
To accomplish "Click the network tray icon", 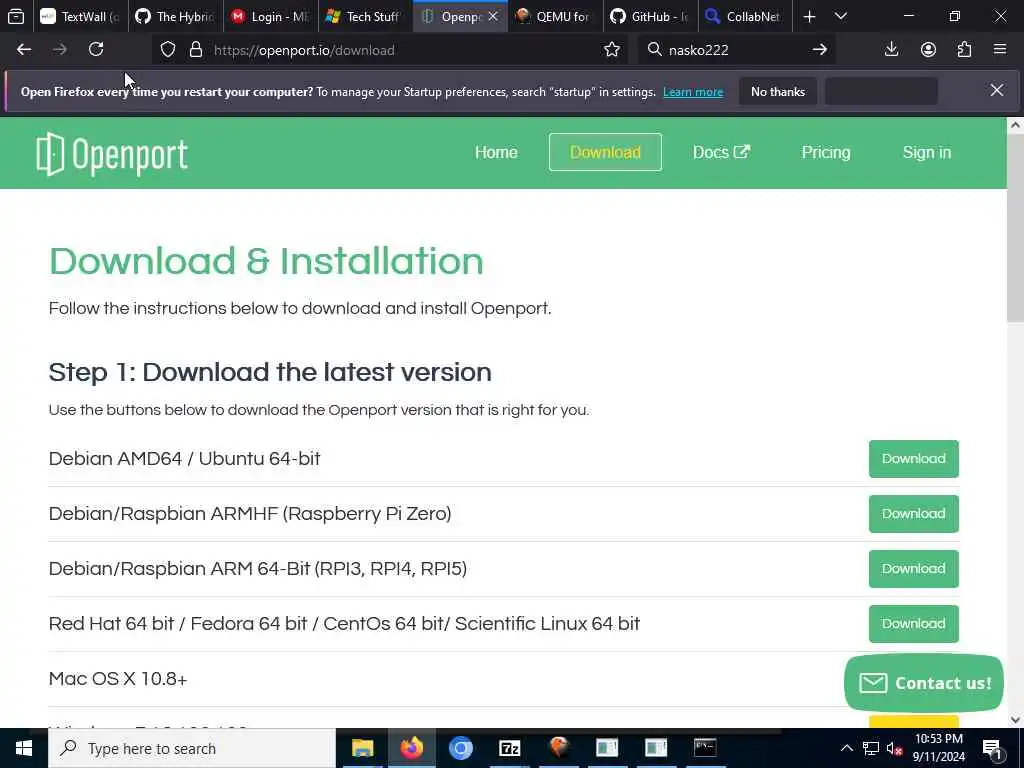I will [x=871, y=748].
